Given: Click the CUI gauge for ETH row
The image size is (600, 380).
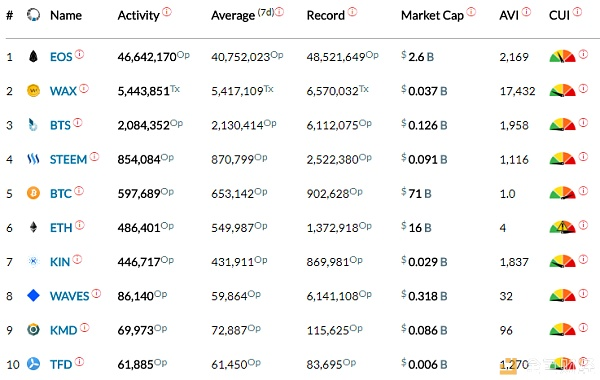Looking at the screenshot, I should point(562,227).
